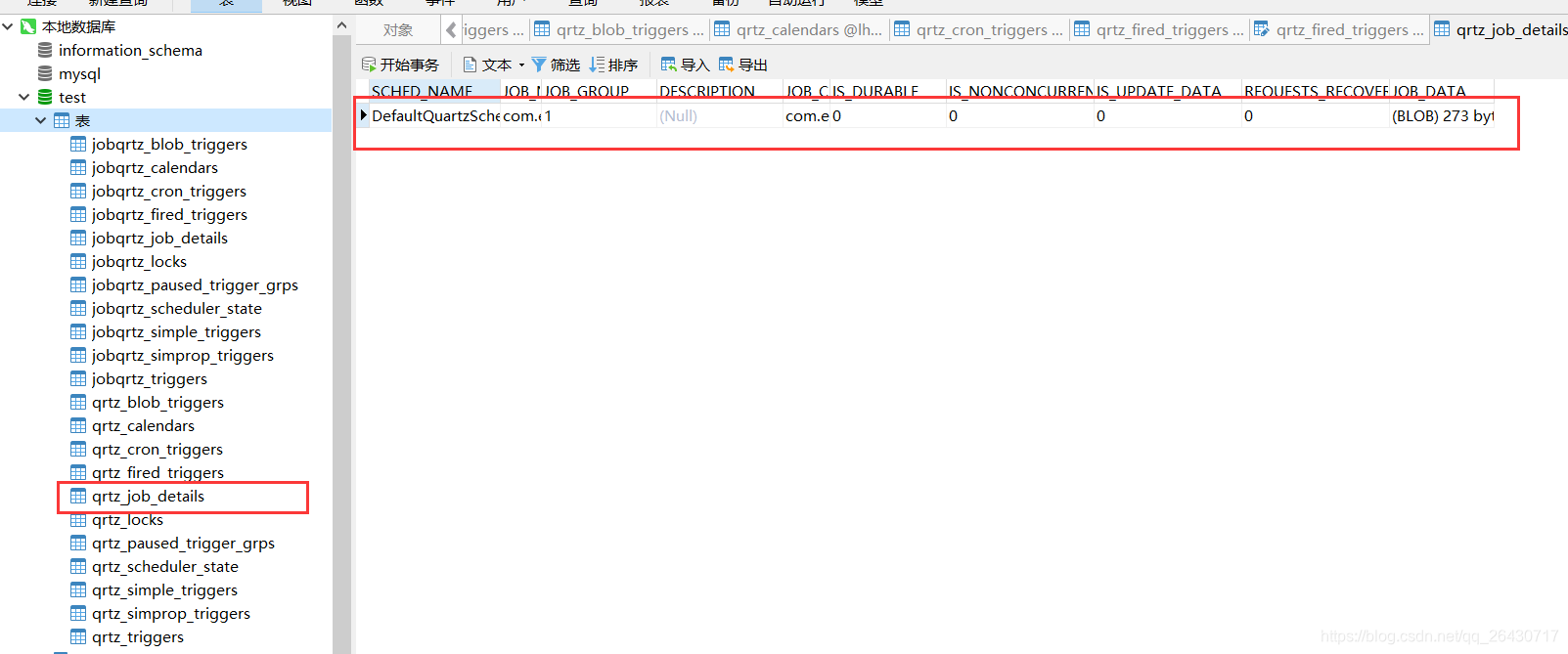Click the 导出 export button

[743, 65]
